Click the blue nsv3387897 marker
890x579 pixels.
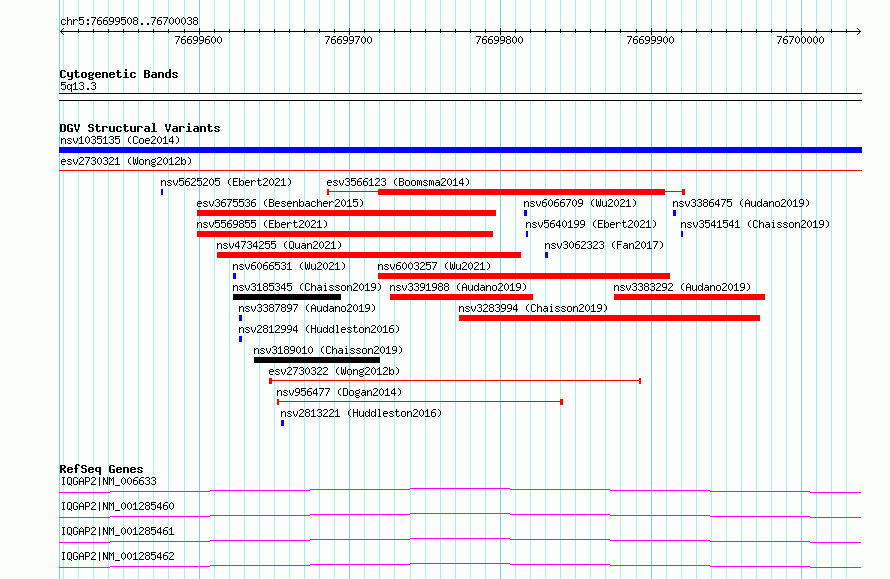(x=241, y=318)
